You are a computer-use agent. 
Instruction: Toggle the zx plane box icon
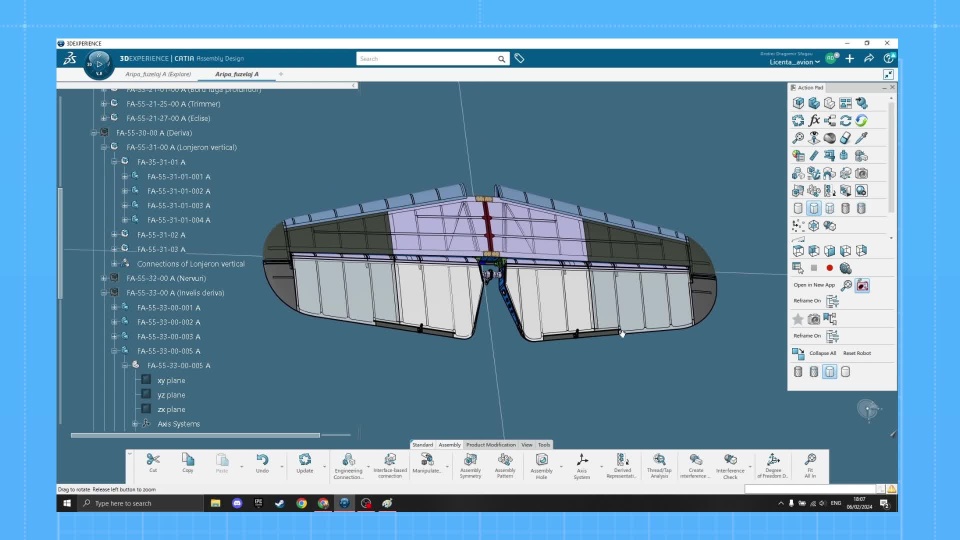point(146,409)
